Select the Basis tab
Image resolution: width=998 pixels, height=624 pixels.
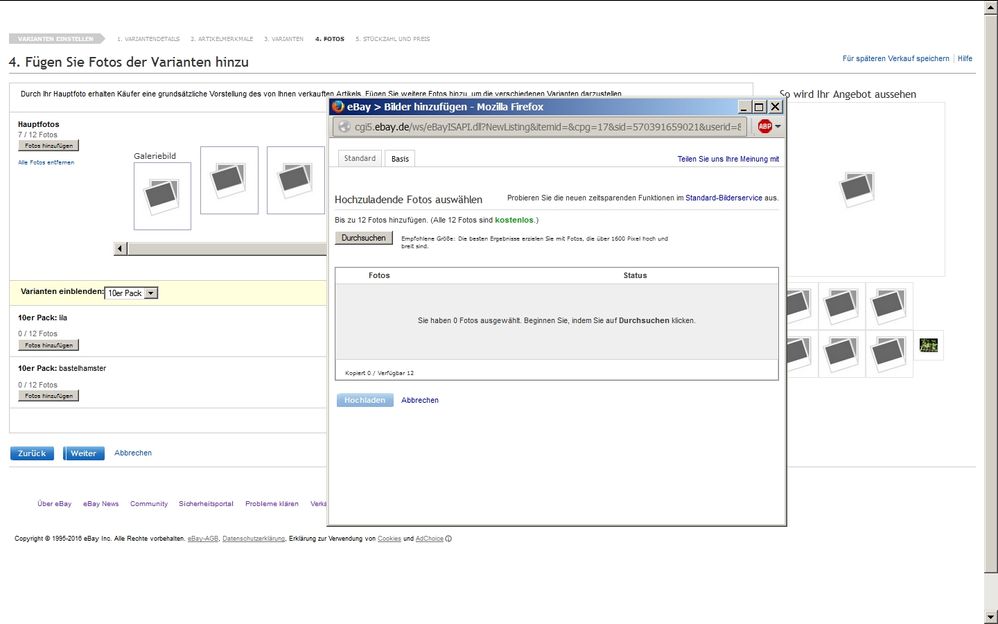tap(399, 158)
